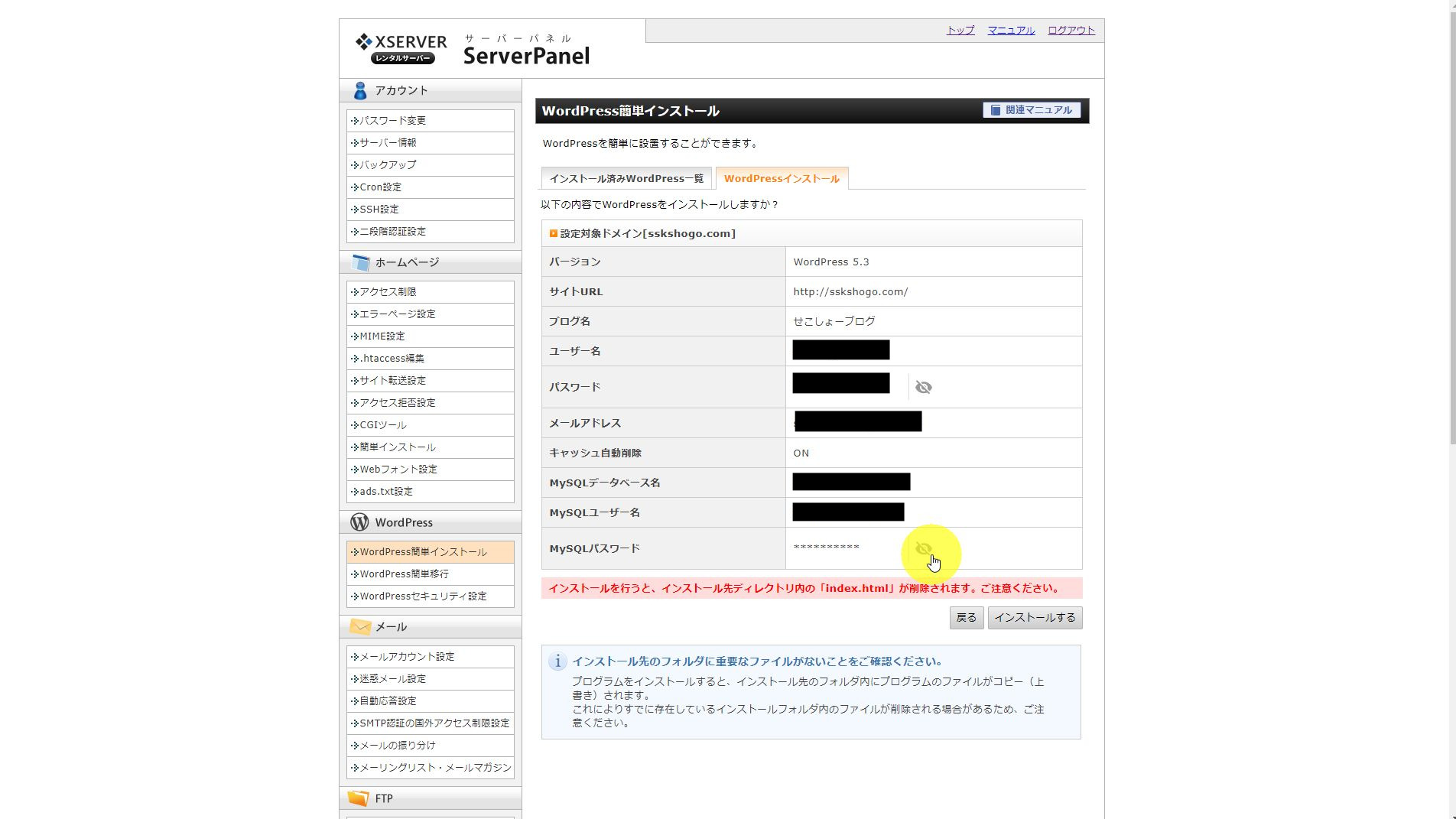
Task: Switch to インストール済みWordPress一覧 tab
Action: click(626, 179)
